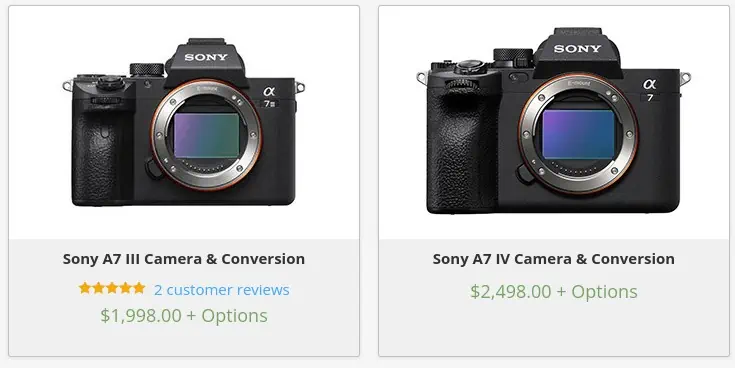Click the fifth gold rating star

pyautogui.click(x=139, y=288)
